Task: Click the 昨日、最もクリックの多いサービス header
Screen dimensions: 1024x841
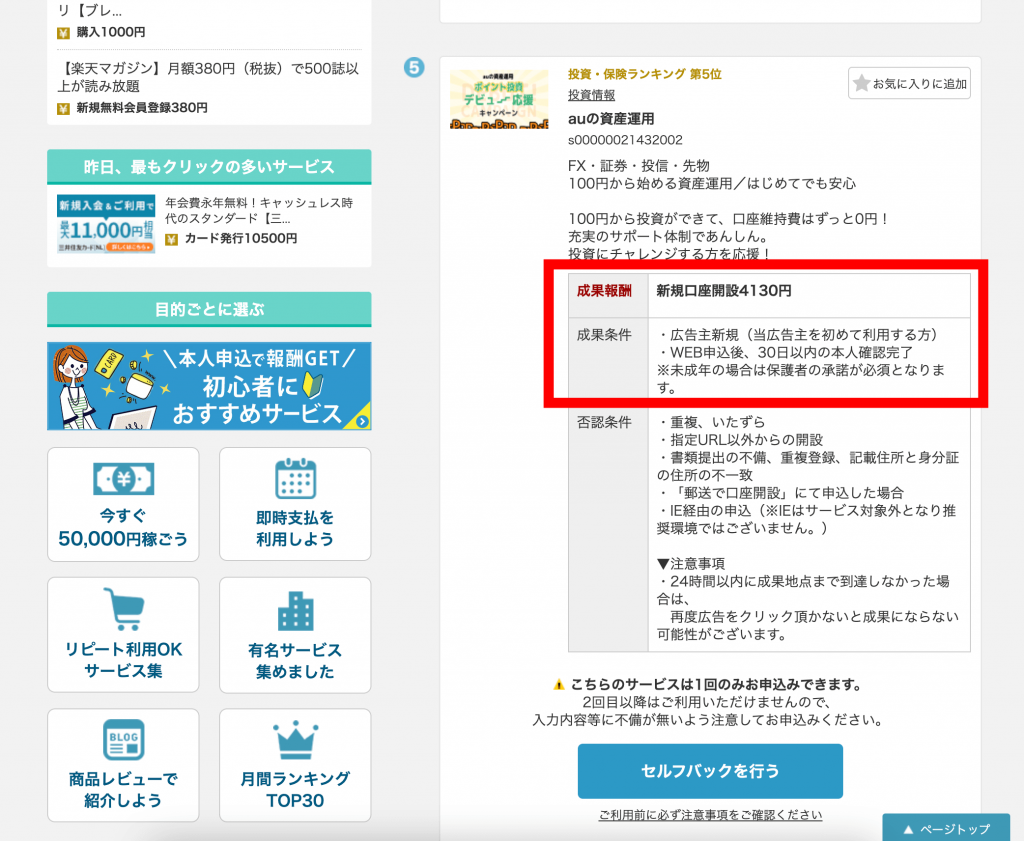Action: click(x=208, y=167)
